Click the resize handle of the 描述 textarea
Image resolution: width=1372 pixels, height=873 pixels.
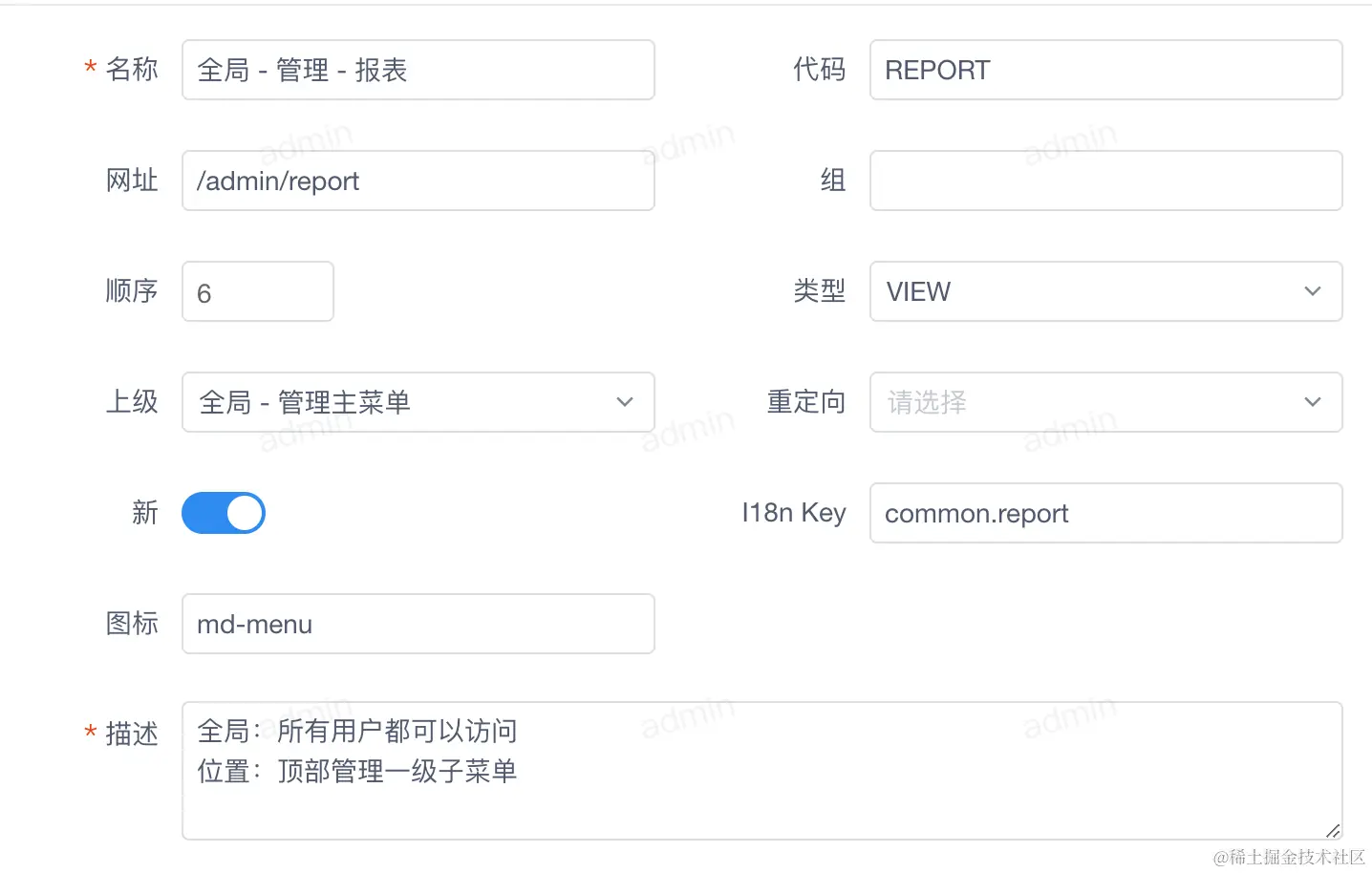point(1333,830)
